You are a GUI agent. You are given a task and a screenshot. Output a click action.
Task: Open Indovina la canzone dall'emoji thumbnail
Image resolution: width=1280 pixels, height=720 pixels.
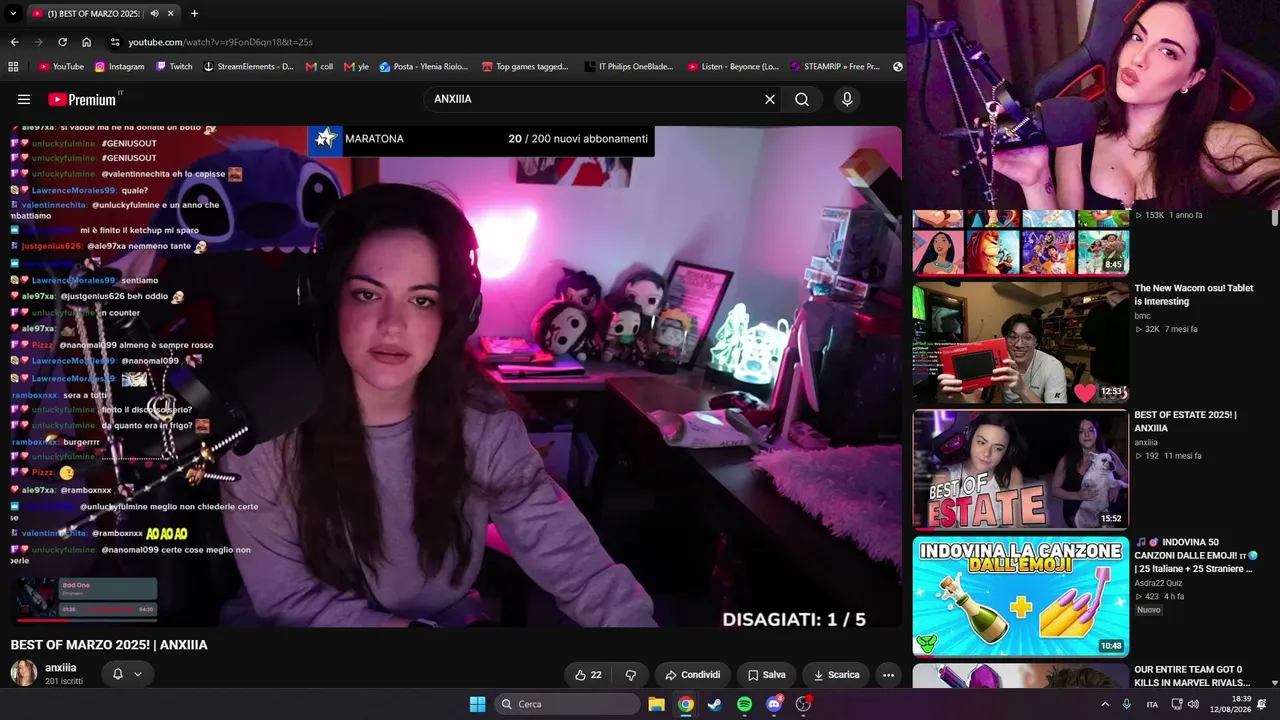tap(1021, 596)
